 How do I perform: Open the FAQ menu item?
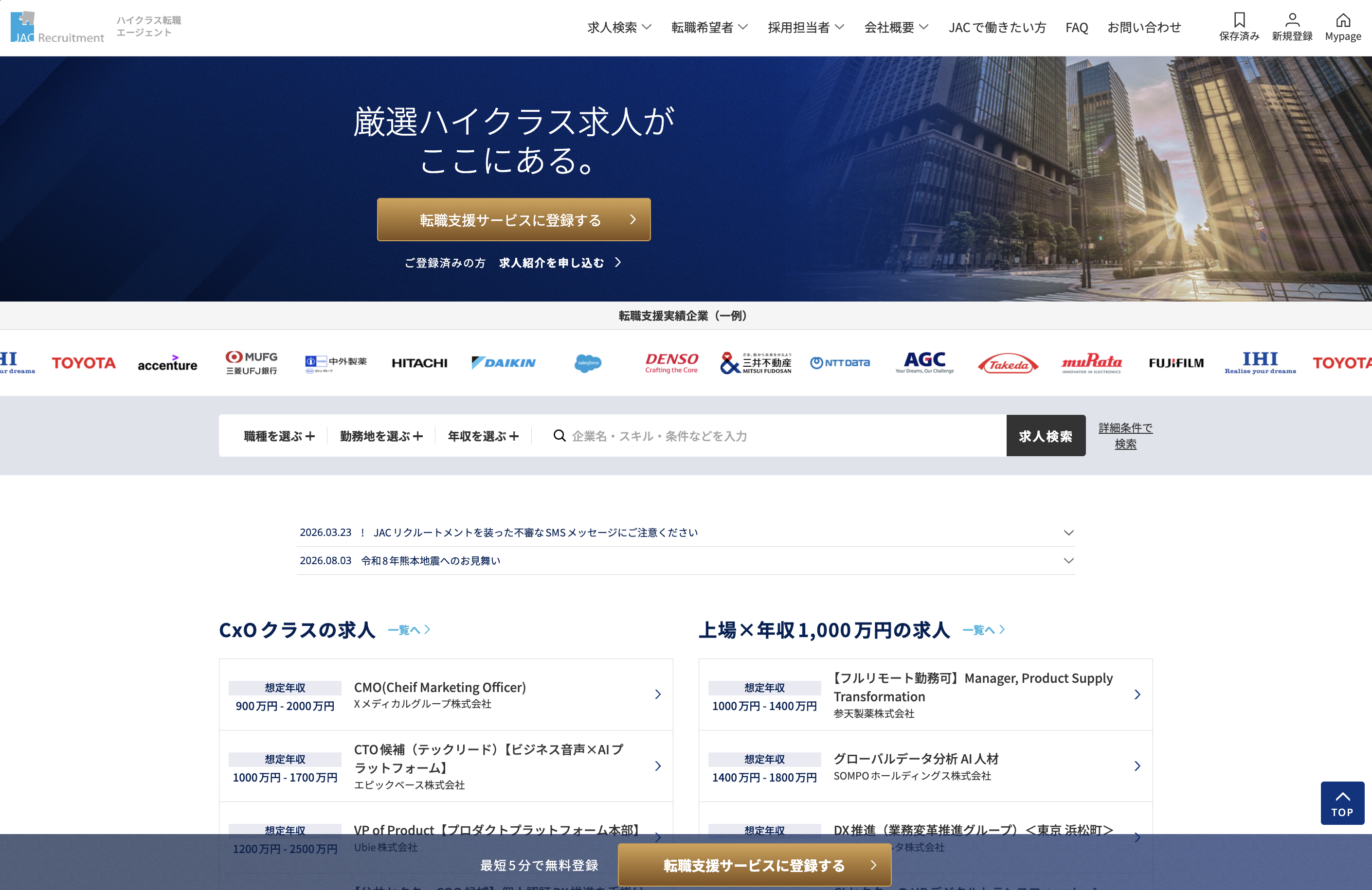point(1076,27)
